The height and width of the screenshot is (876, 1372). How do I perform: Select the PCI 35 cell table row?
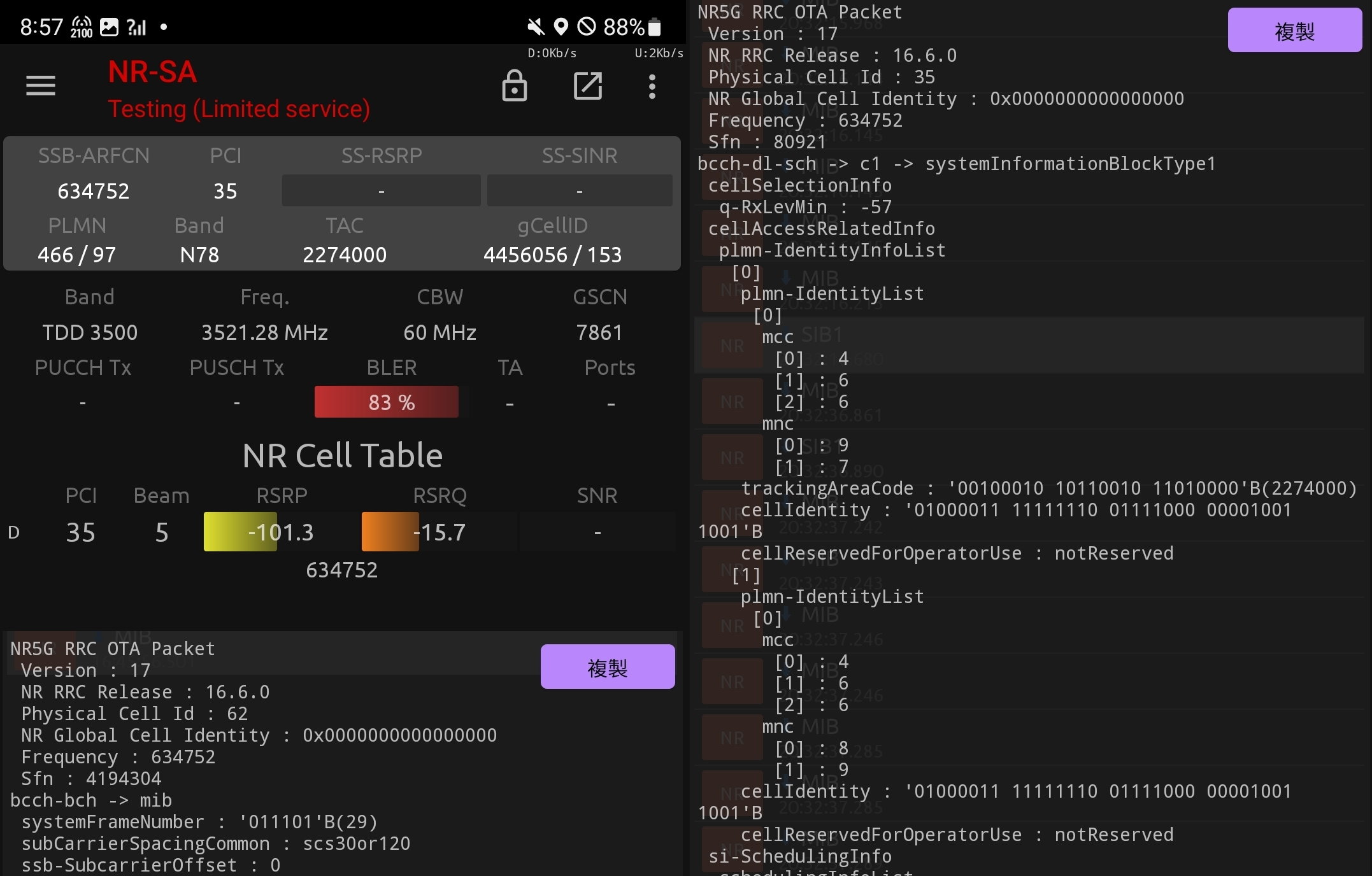[x=342, y=532]
